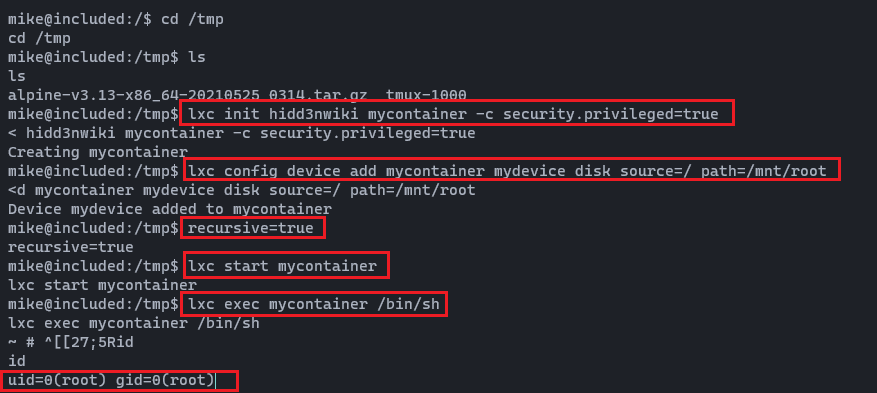Click 'Device mydevice added to mycontainer' output
The image size is (877, 393).
169,209
